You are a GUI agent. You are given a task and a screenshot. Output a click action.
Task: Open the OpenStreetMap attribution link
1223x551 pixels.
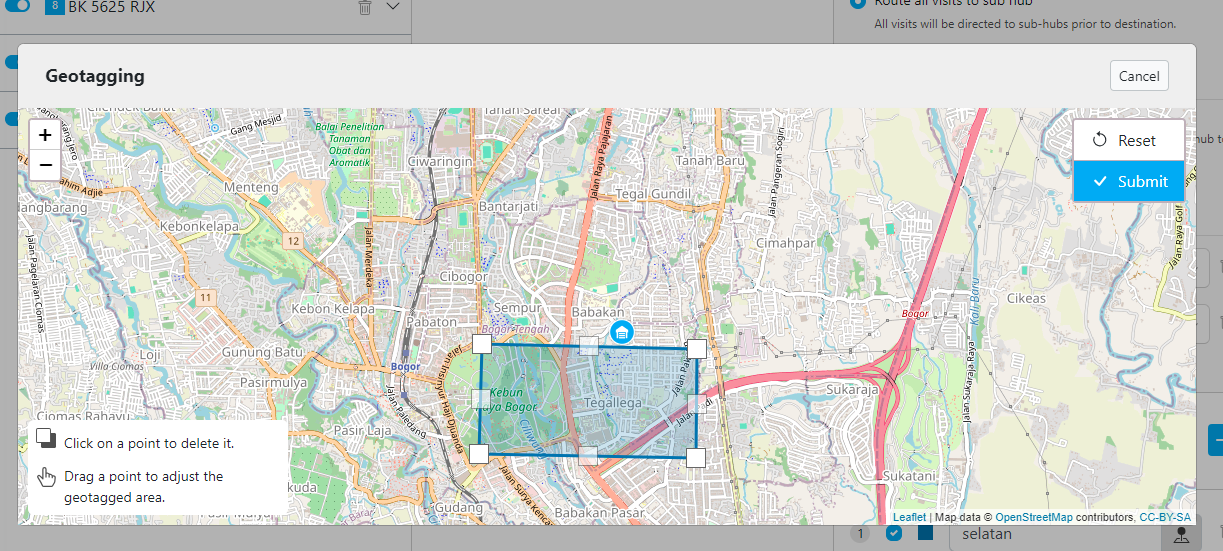point(1033,517)
